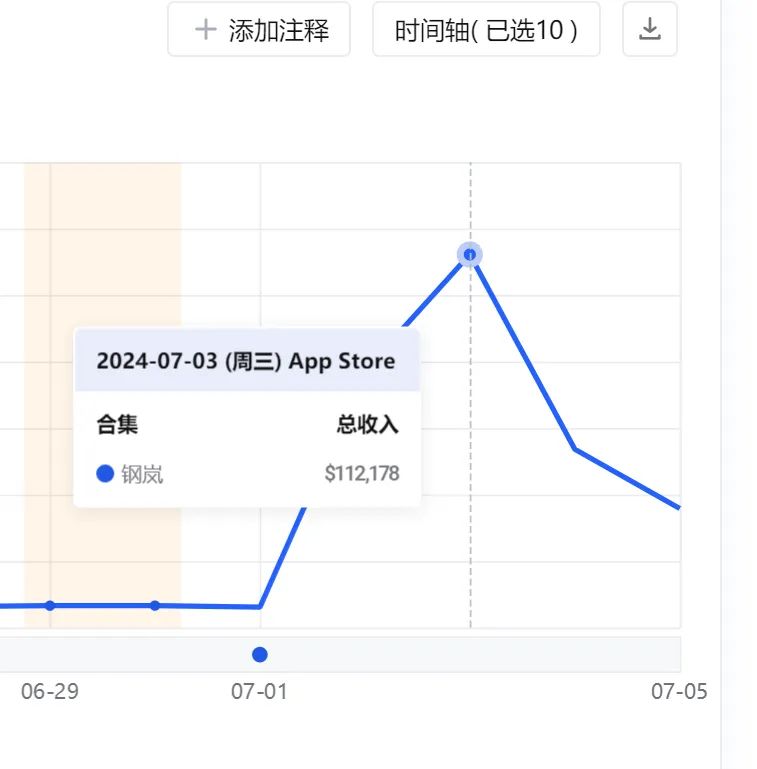Click the 07-01 x-axis date label
The image size is (757, 769).
[x=259, y=691]
